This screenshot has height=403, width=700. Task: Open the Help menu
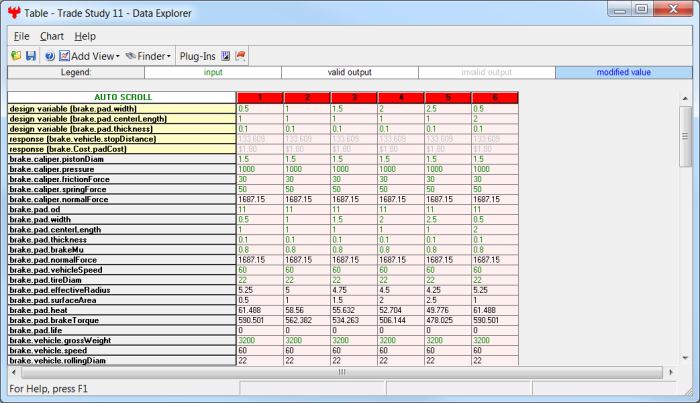coord(85,36)
